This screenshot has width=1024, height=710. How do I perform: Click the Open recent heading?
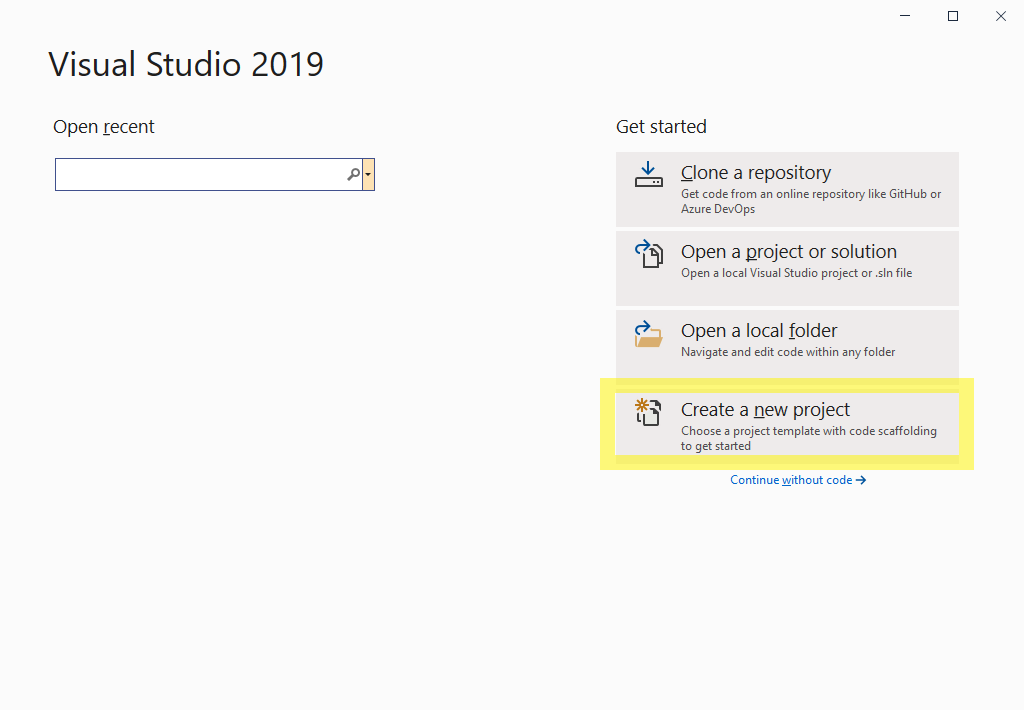tap(104, 127)
